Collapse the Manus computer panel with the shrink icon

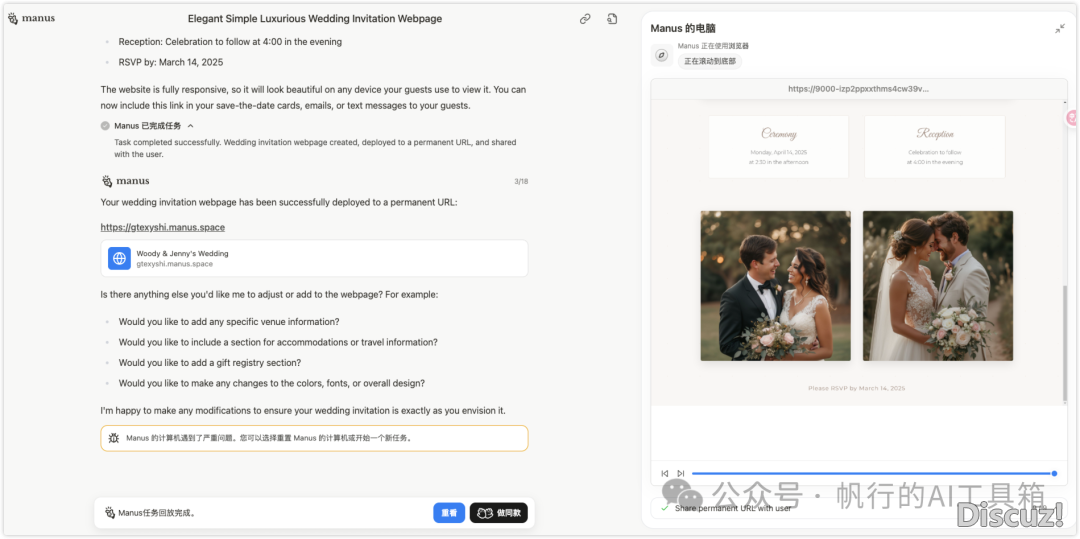pyautogui.click(x=1059, y=28)
